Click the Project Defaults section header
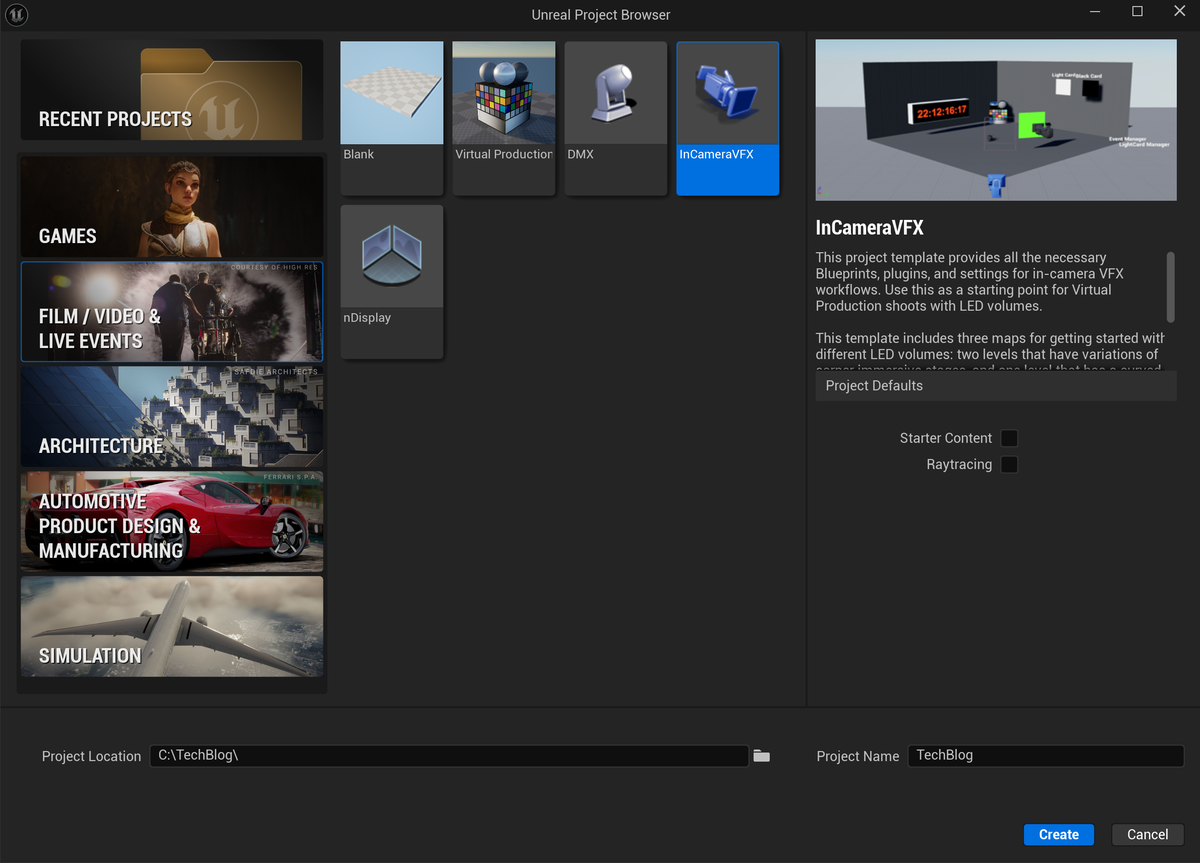The height and width of the screenshot is (863, 1200). (x=996, y=386)
